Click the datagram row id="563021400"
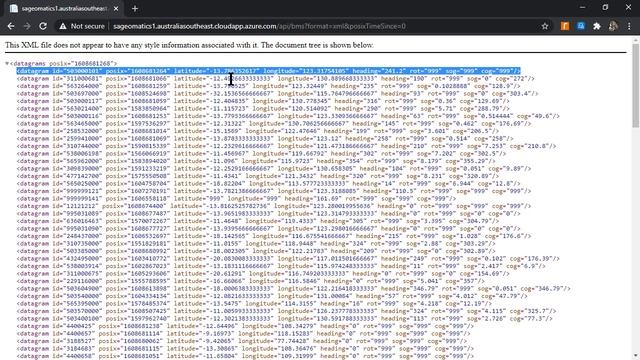The height and width of the screenshot is (360, 640). (263, 108)
